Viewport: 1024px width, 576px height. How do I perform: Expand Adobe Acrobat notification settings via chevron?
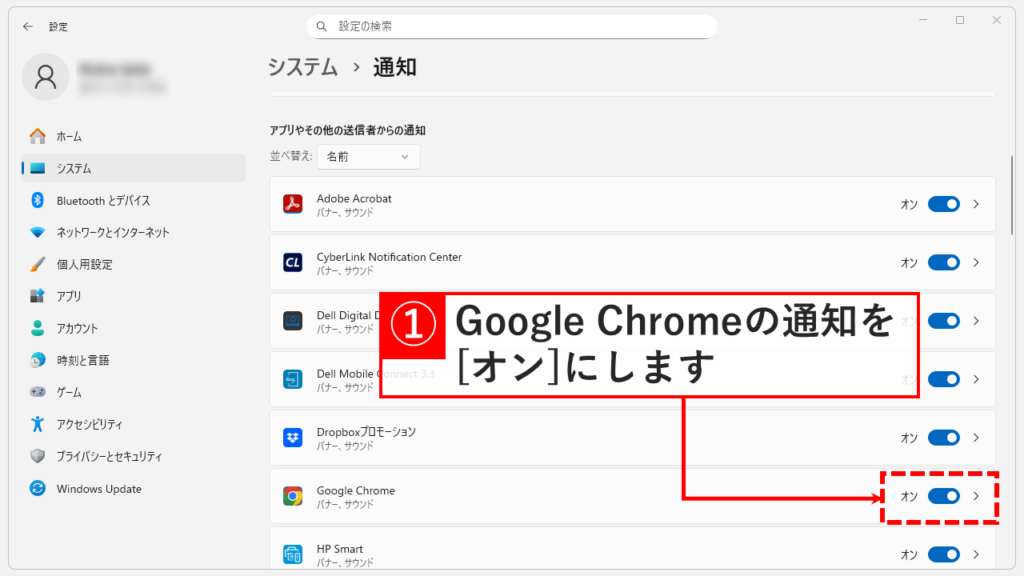[x=975, y=204]
